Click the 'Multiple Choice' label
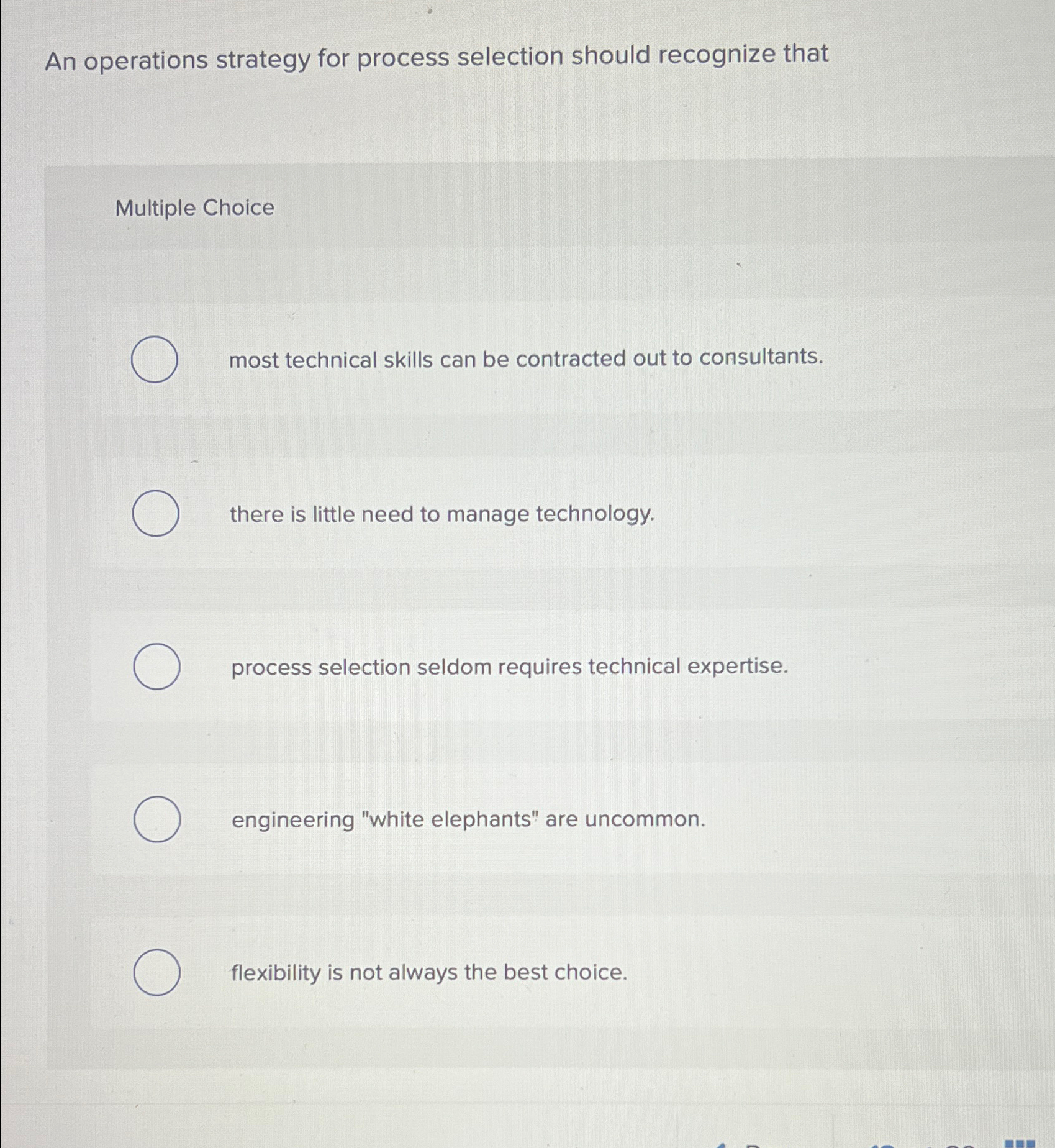The height and width of the screenshot is (1148, 1055). point(193,208)
